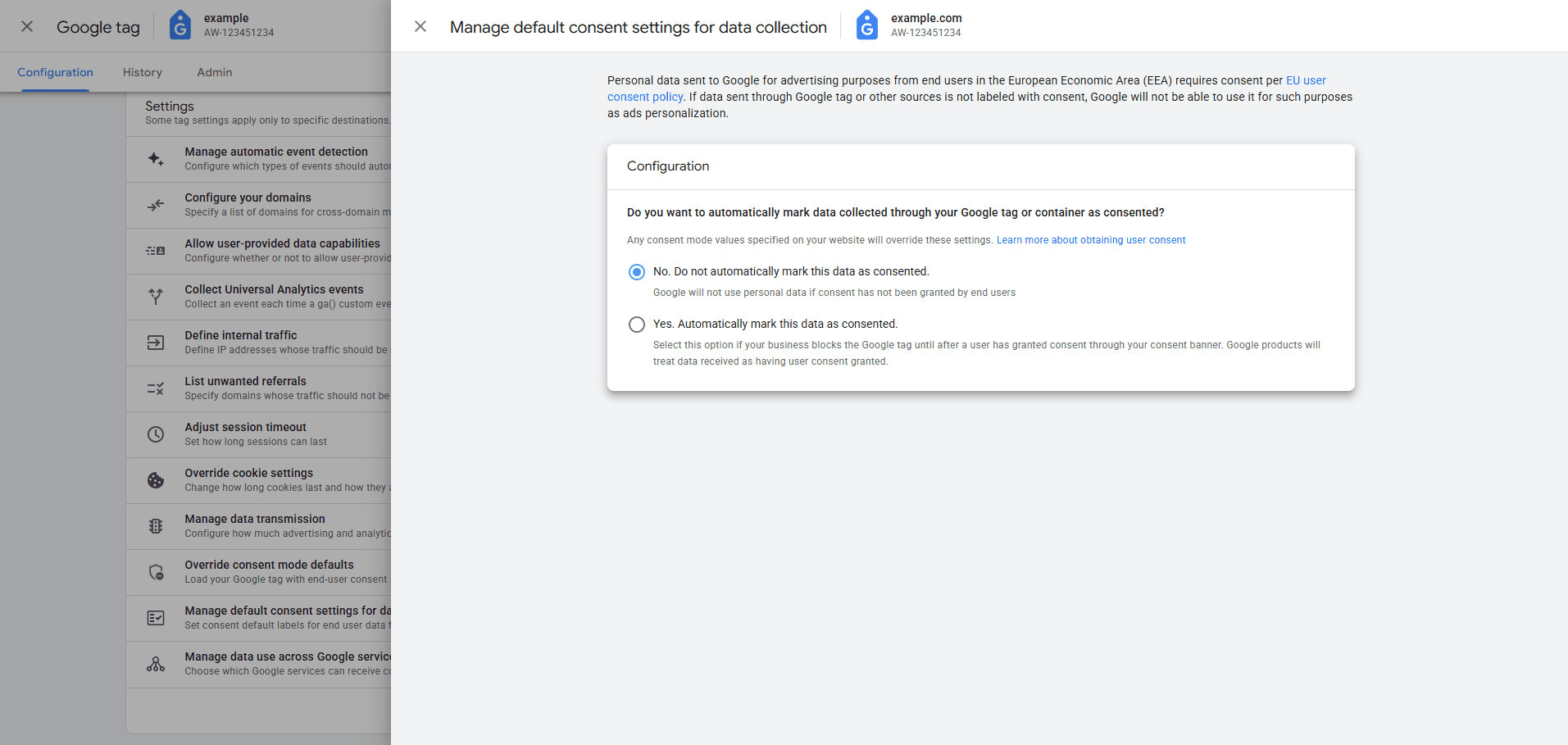Click the Define internal traffic arrow icon

pos(155,343)
